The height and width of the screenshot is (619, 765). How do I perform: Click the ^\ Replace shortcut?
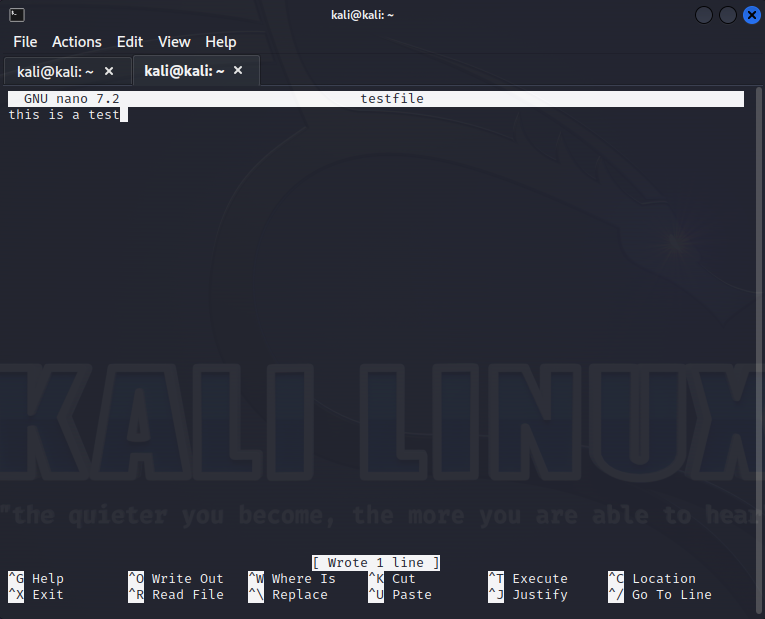pyautogui.click(x=288, y=595)
